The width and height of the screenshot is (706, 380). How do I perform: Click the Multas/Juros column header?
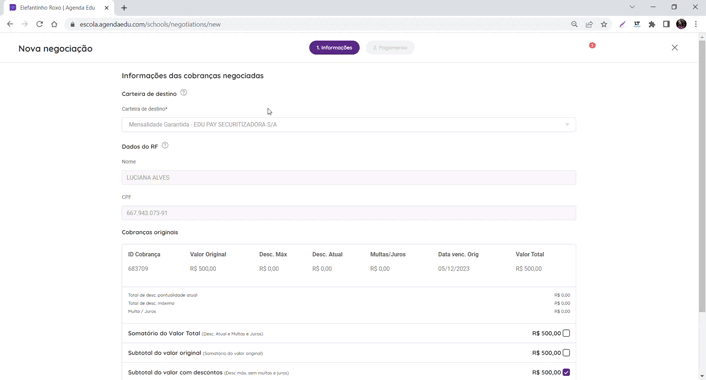pos(388,254)
